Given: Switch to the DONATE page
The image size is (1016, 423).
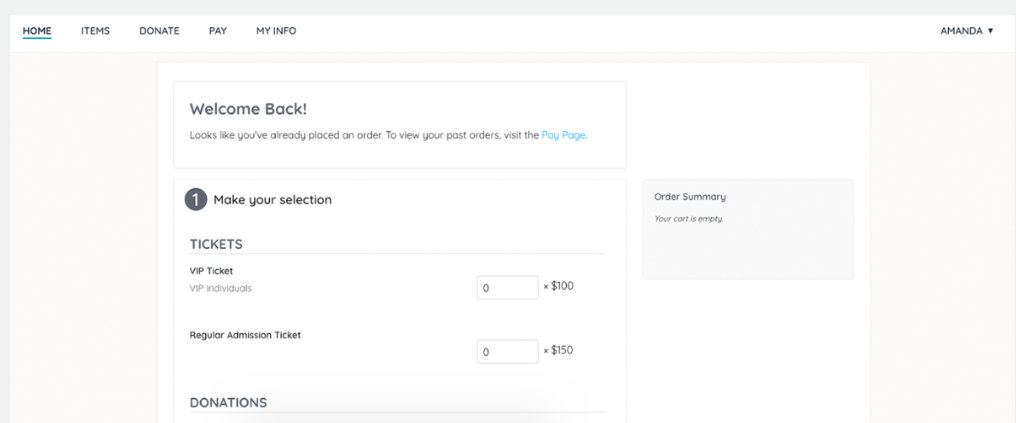Looking at the screenshot, I should [x=159, y=31].
